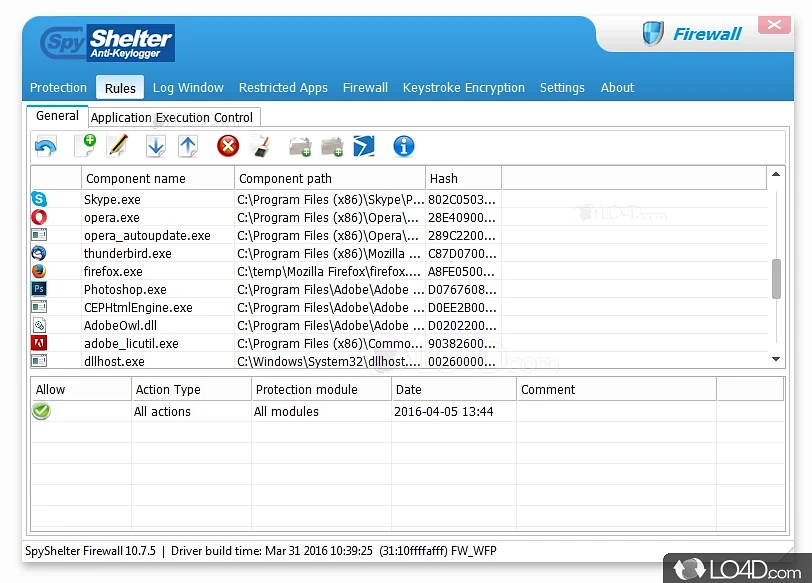Switch to Application Execution Control tab
Image resolution: width=812 pixels, height=583 pixels.
point(172,117)
